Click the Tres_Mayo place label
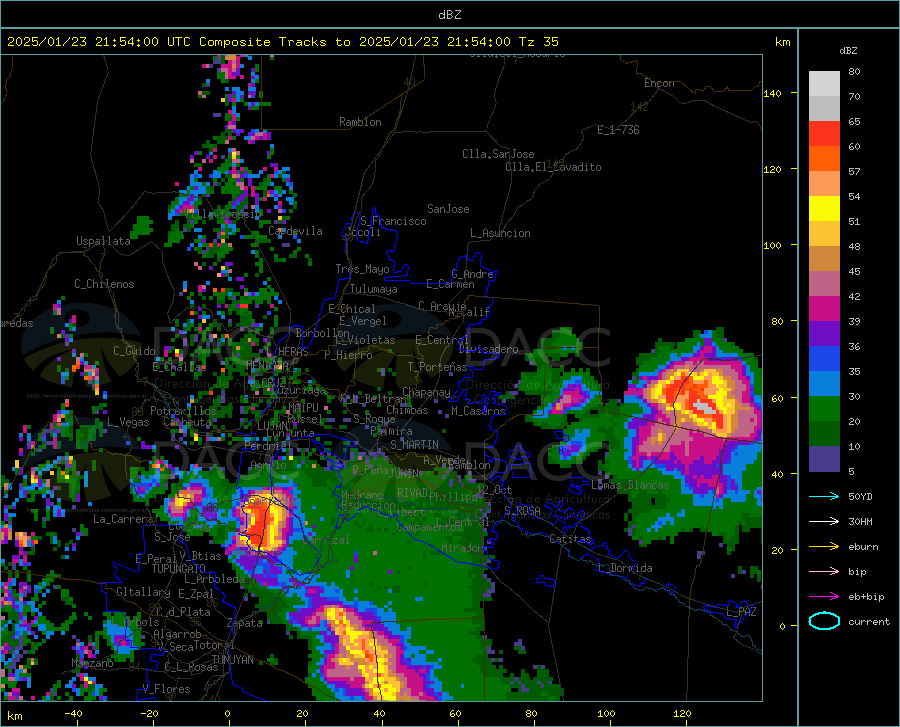This screenshot has height=727, width=900. tap(362, 269)
